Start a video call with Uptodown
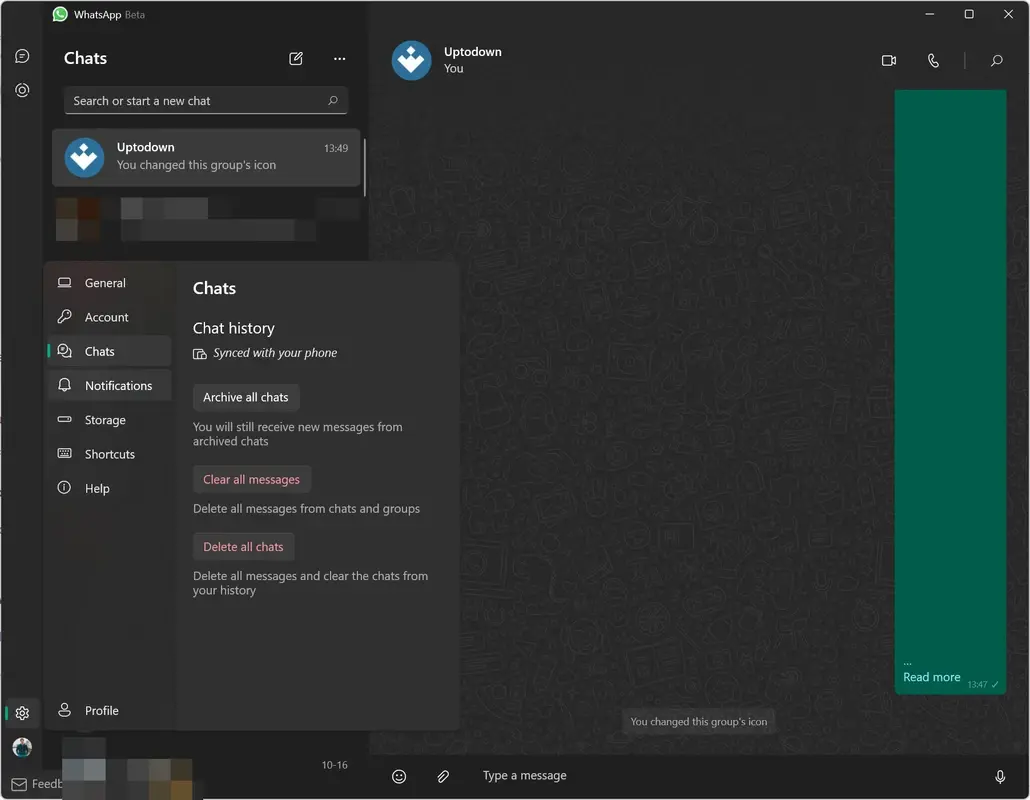 coord(888,60)
